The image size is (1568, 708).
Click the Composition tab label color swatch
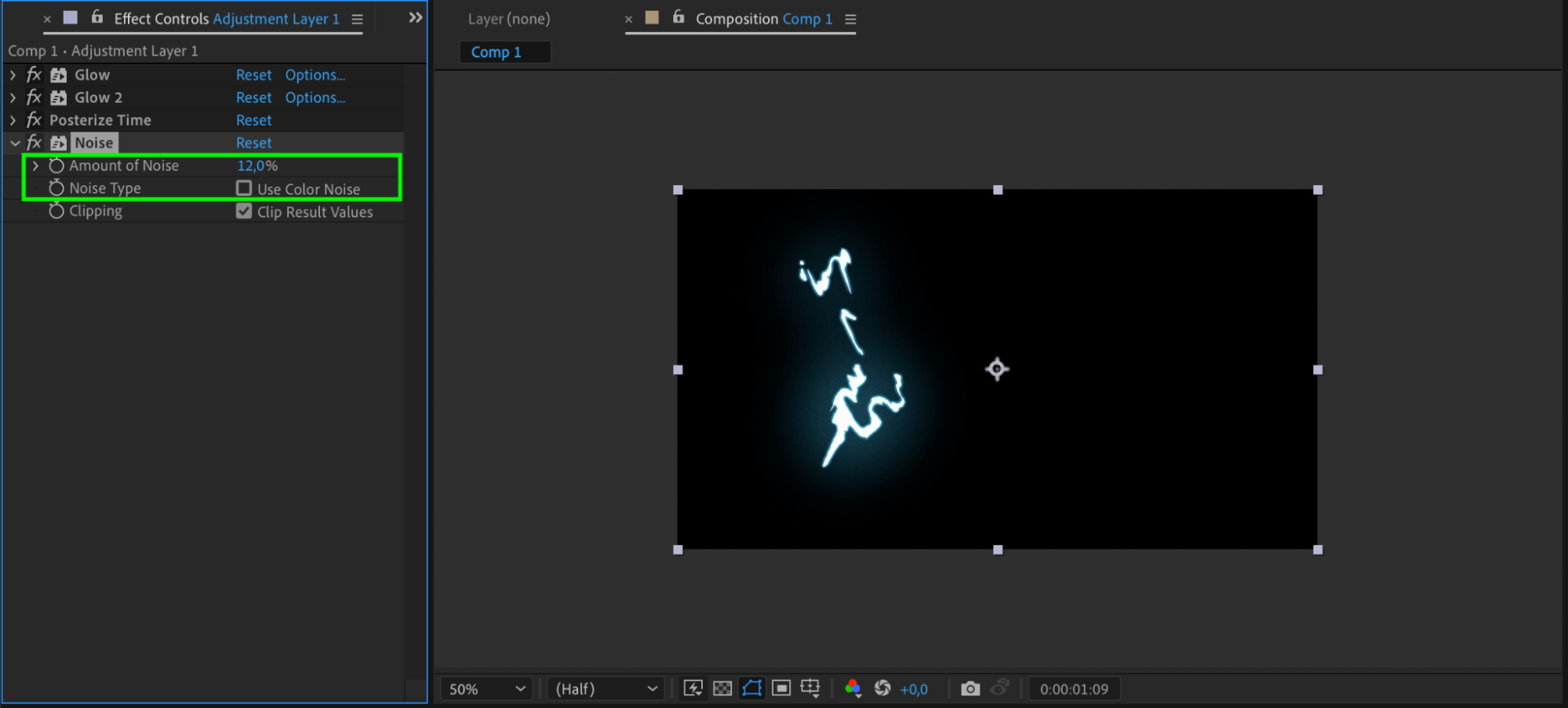click(652, 17)
